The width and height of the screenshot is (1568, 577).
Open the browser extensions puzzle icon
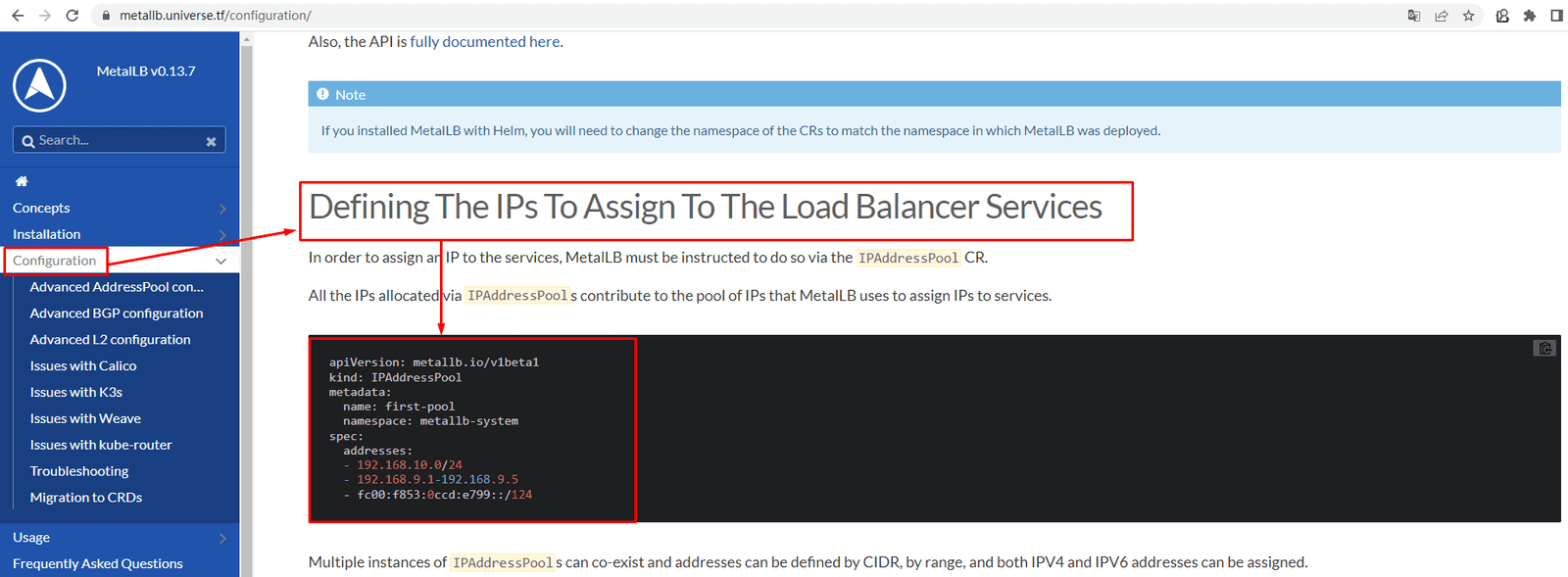point(1530,16)
